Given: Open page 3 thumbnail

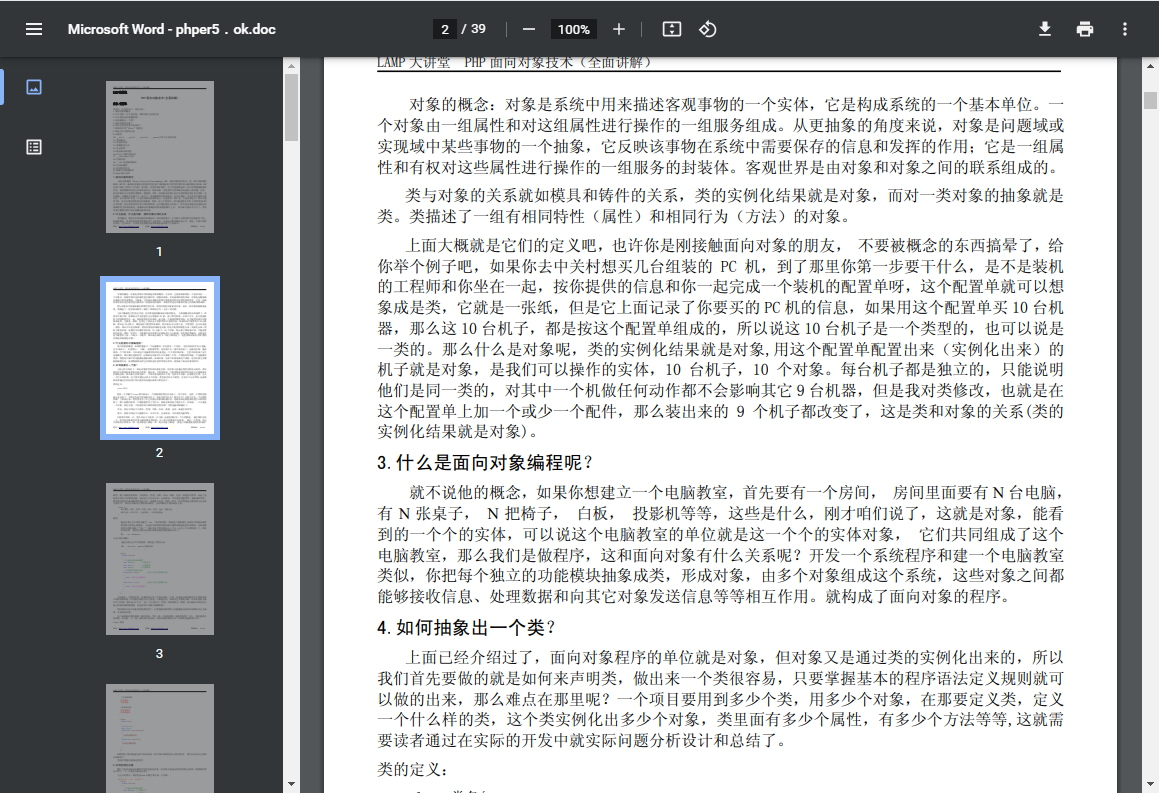Looking at the screenshot, I should tap(160, 559).
